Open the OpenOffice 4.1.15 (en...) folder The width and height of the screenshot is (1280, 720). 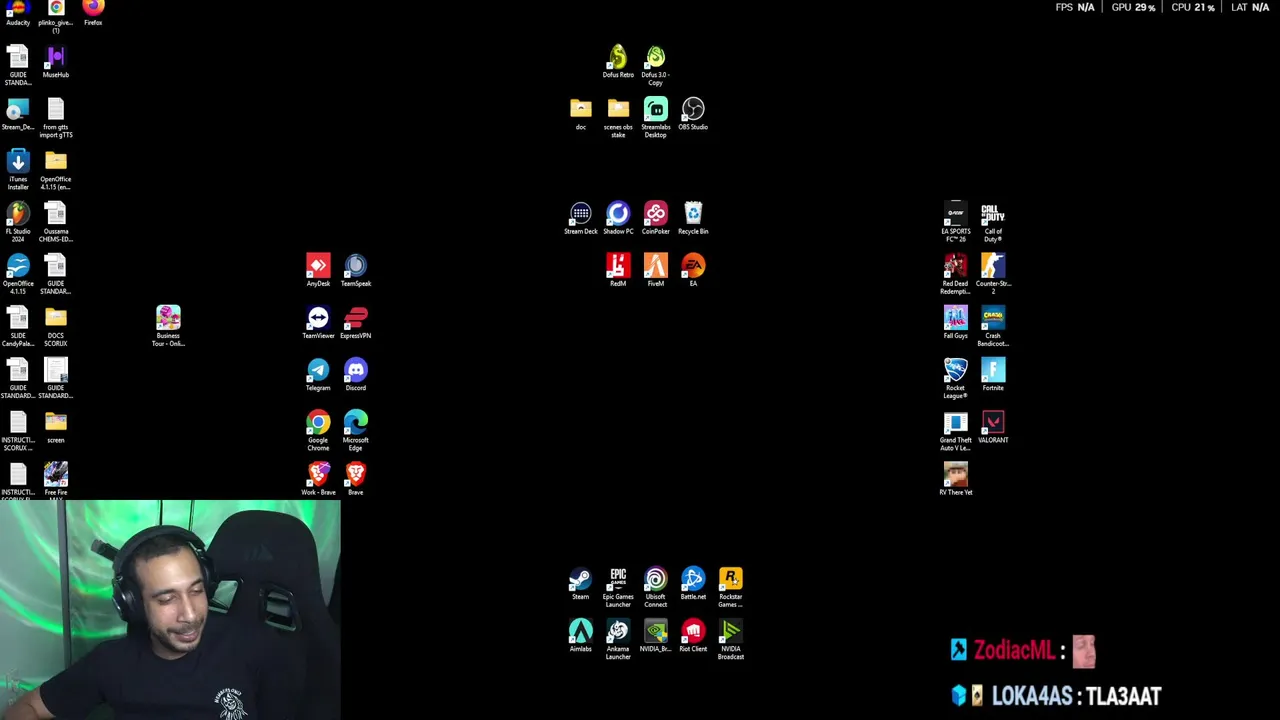[56, 169]
